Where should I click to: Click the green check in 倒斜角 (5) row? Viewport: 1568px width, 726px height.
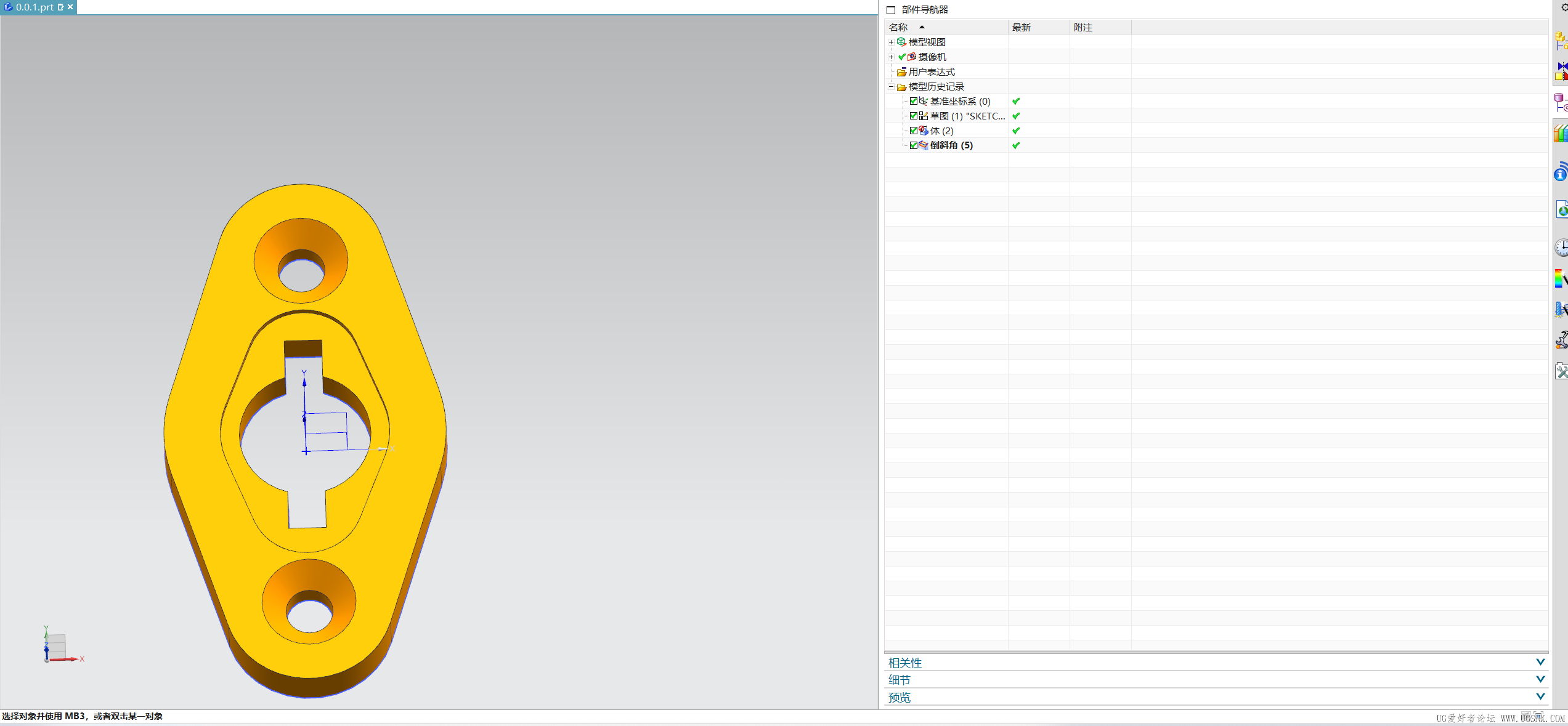1016,145
